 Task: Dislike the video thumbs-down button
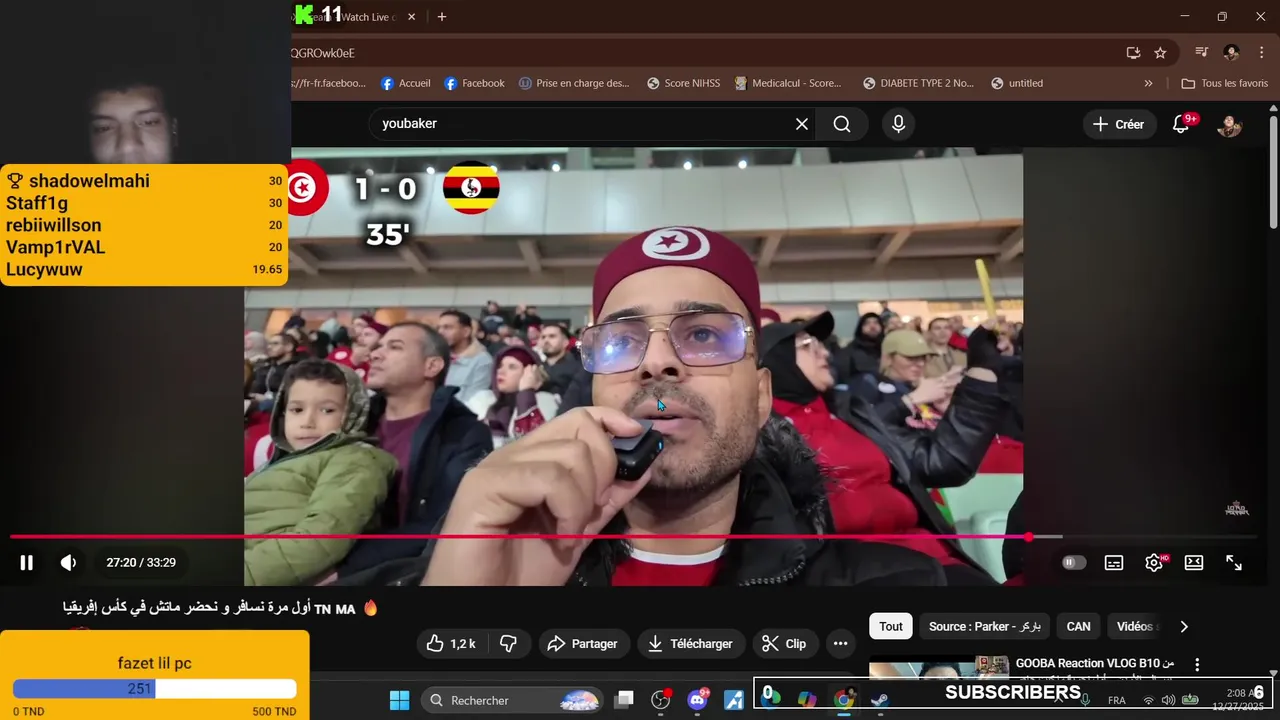point(508,644)
